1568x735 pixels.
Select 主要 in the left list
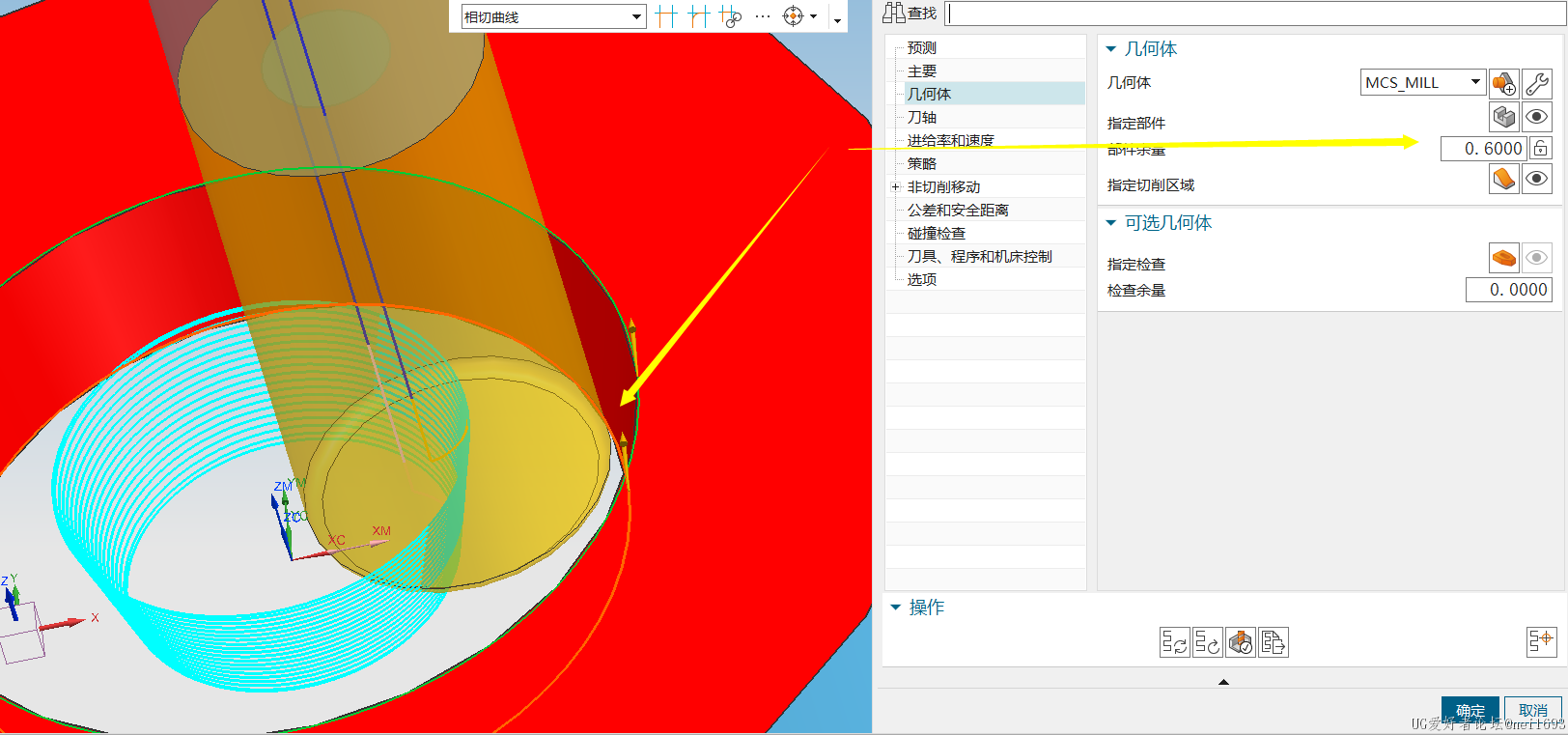click(x=921, y=71)
